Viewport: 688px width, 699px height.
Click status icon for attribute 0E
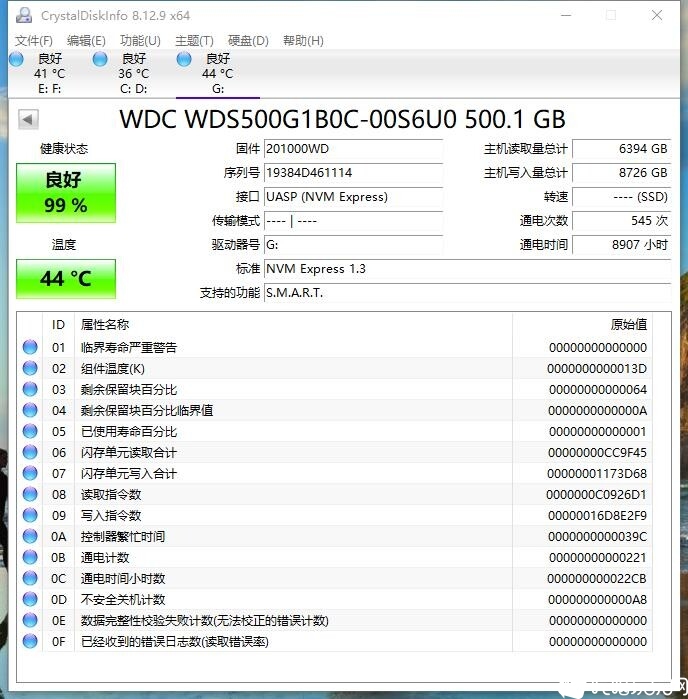30,620
